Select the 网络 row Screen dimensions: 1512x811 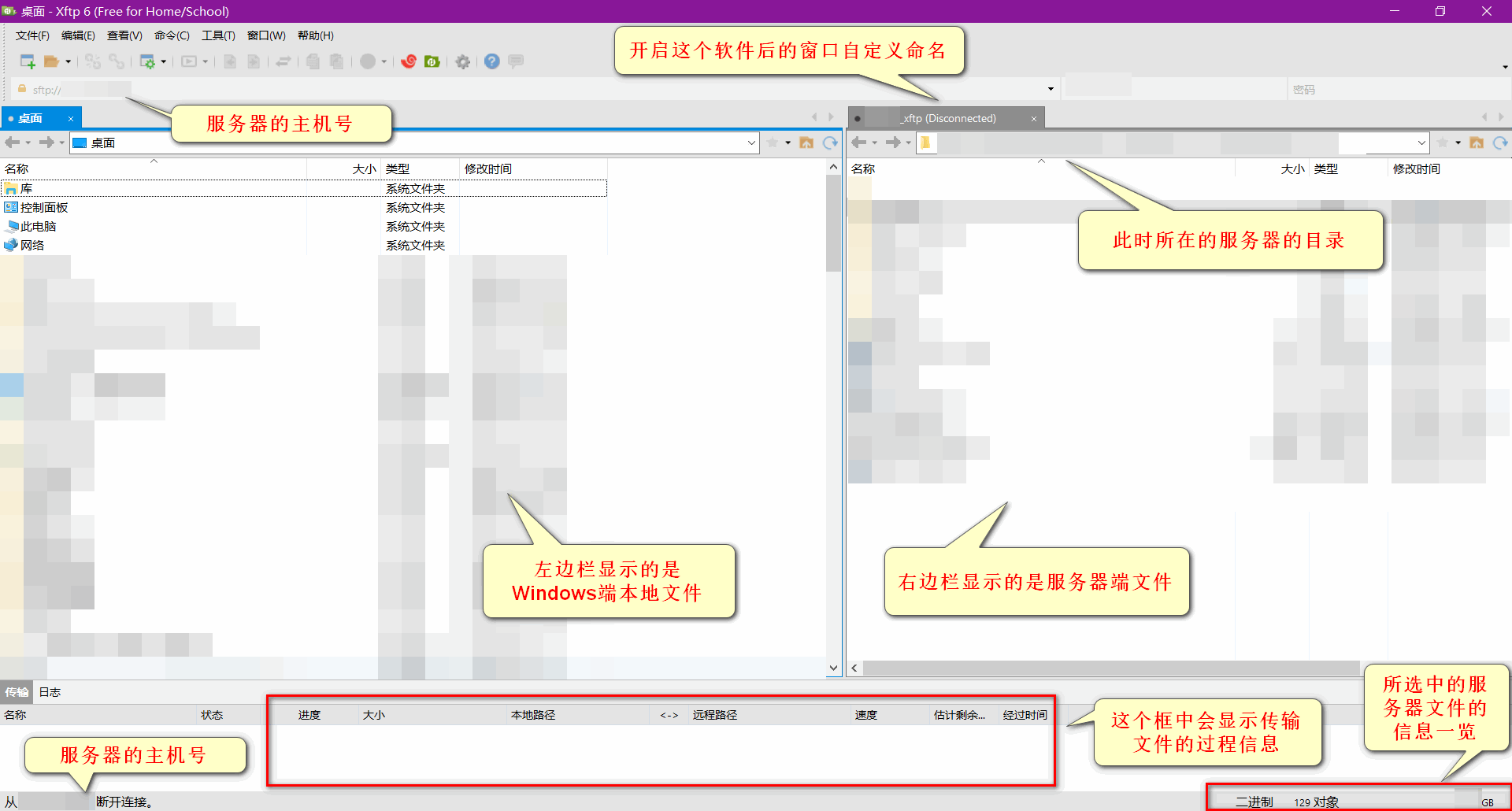click(304, 246)
